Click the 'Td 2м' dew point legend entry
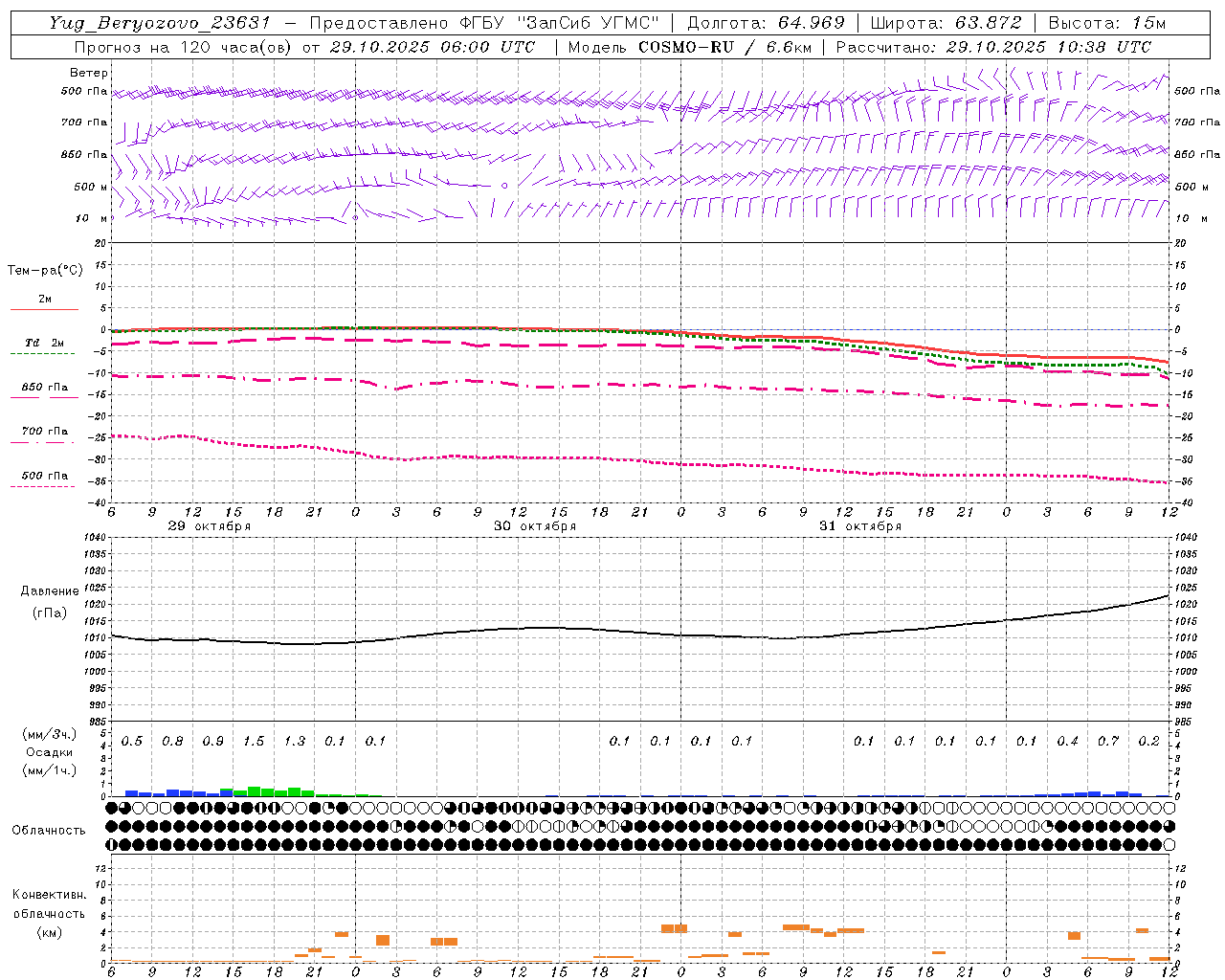Viewport: 1225px width, 980px height. coord(44,343)
